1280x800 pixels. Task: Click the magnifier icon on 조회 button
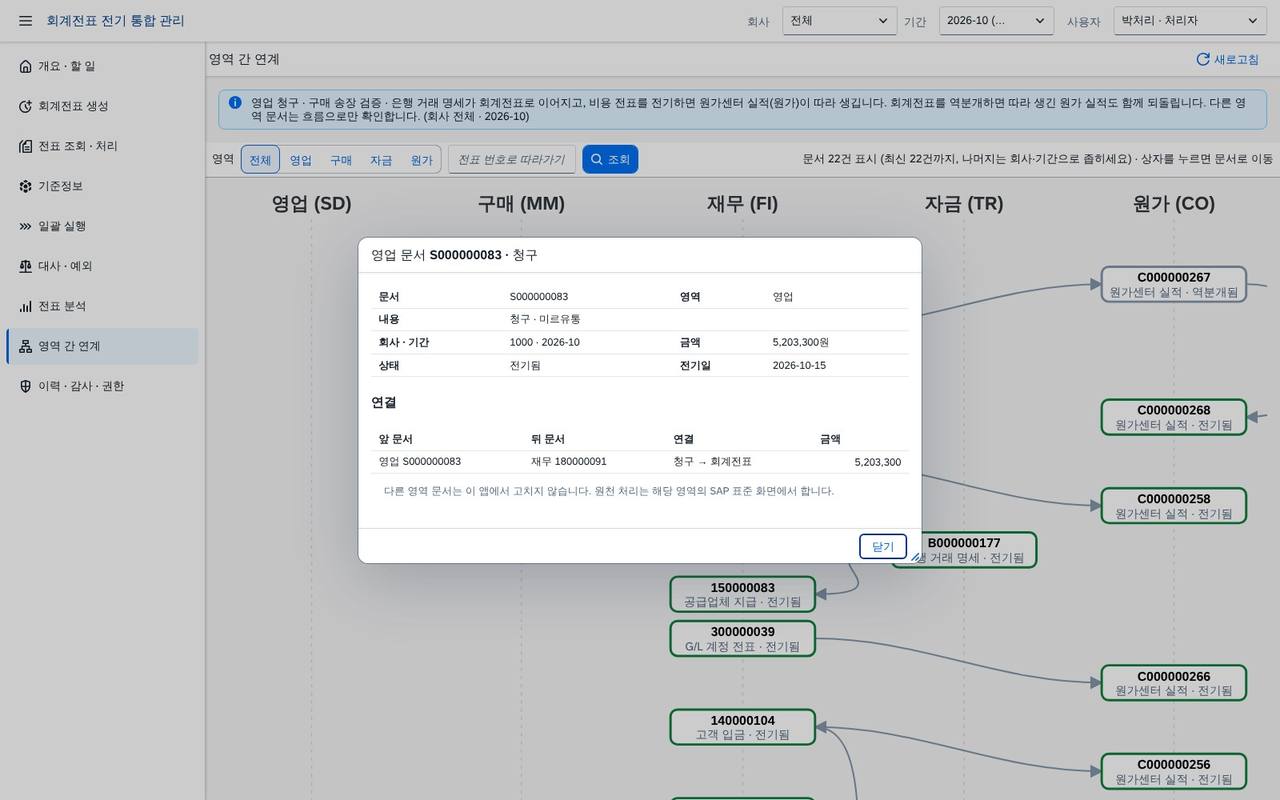pyautogui.click(x=597, y=159)
